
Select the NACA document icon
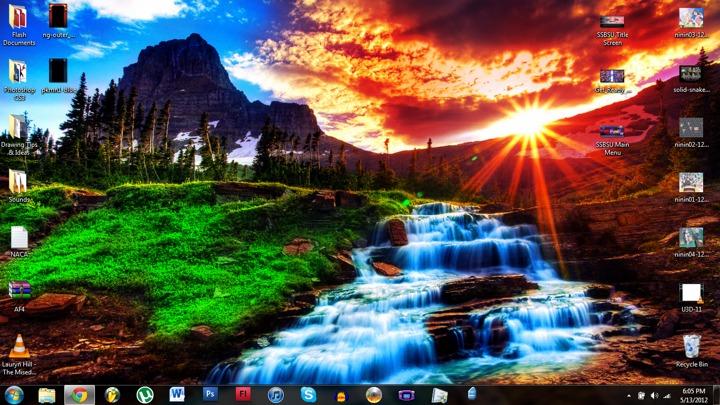19,241
